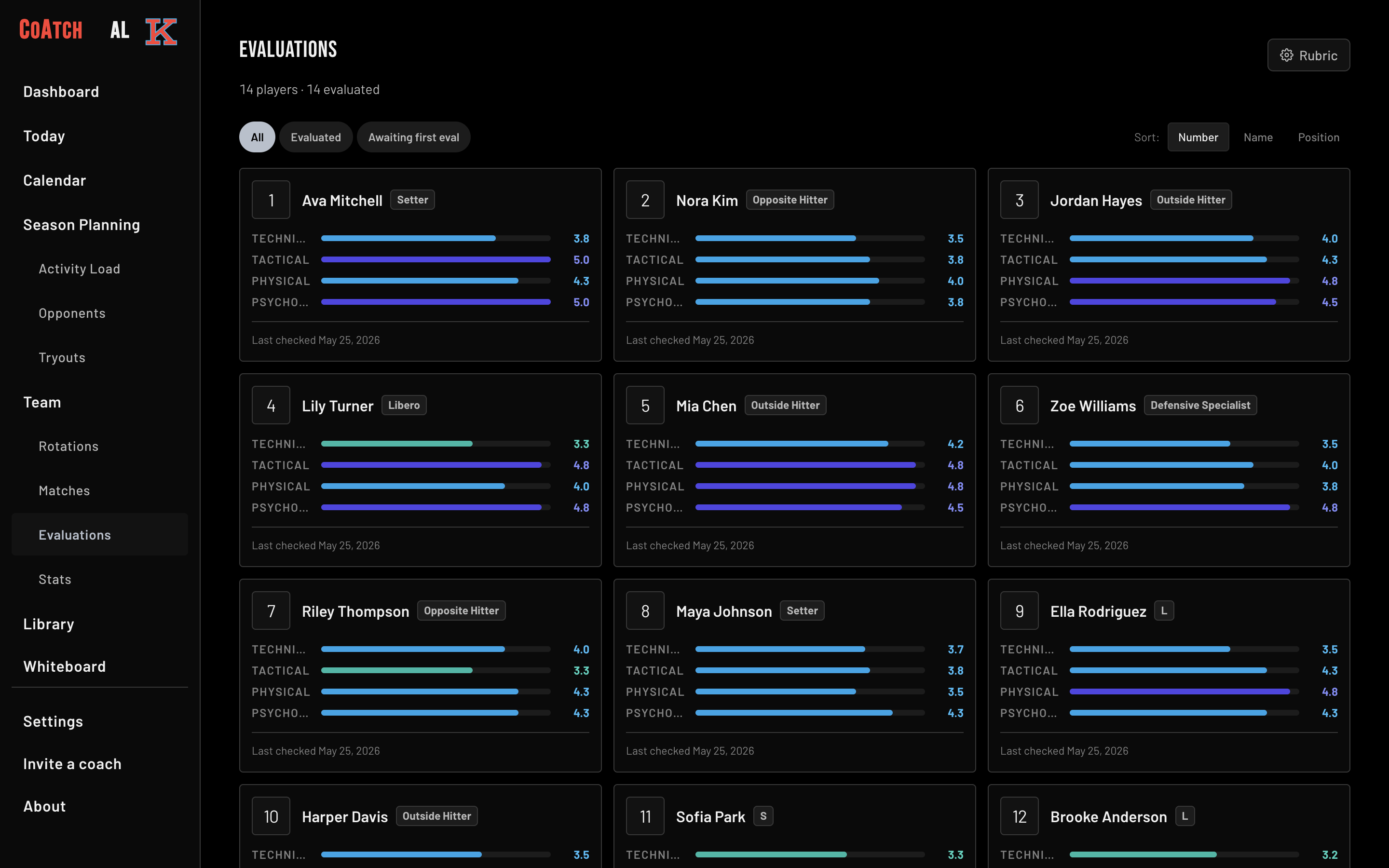Open the Library section

pyautogui.click(x=100, y=624)
